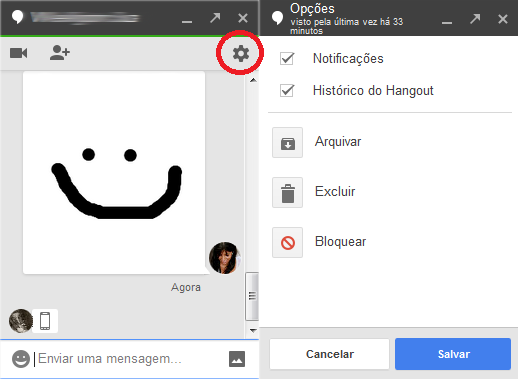The image size is (518, 379).
Task: Toggle the Notificações checkbox
Action: (x=287, y=58)
